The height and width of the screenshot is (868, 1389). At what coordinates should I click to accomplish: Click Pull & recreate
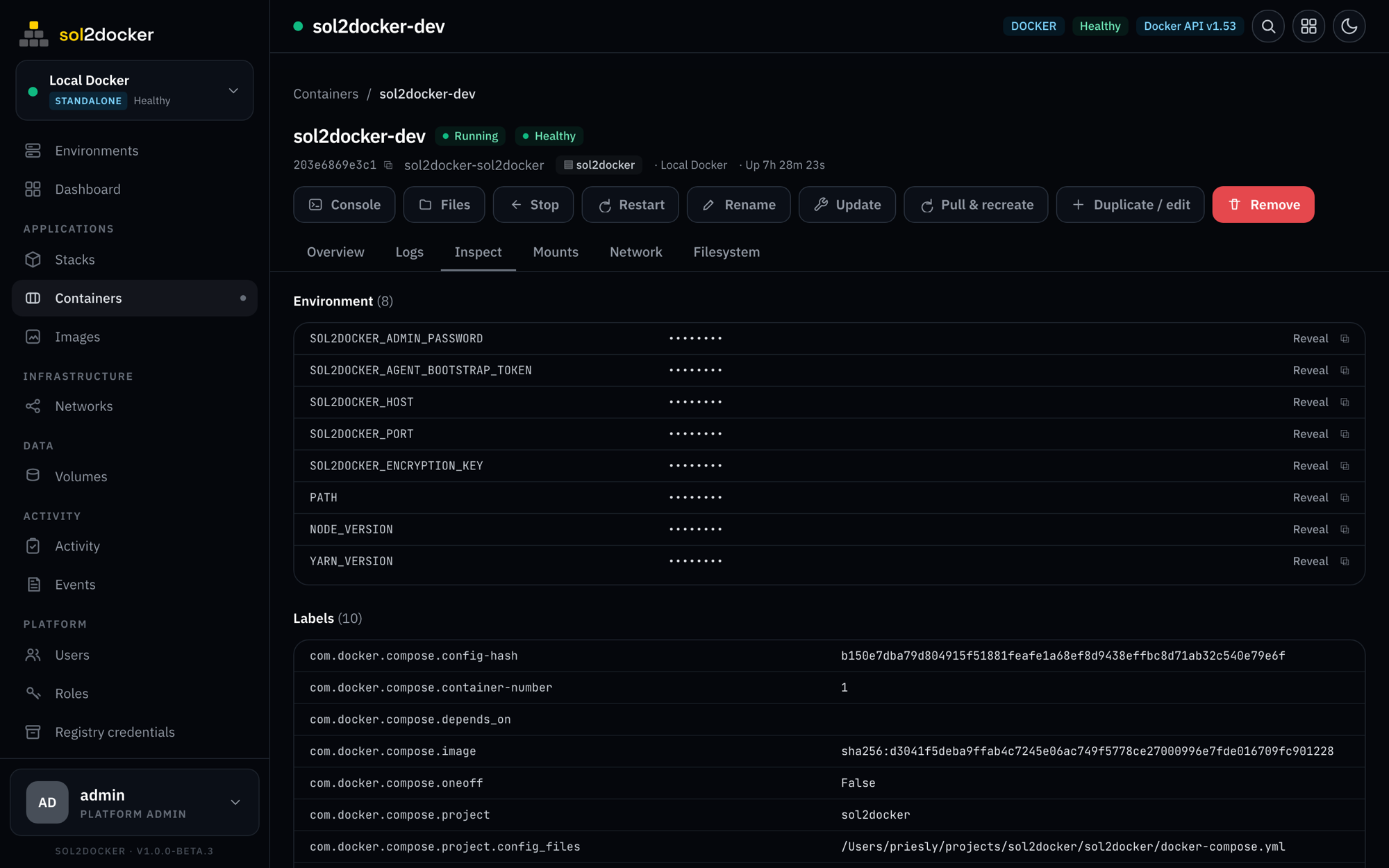click(976, 205)
